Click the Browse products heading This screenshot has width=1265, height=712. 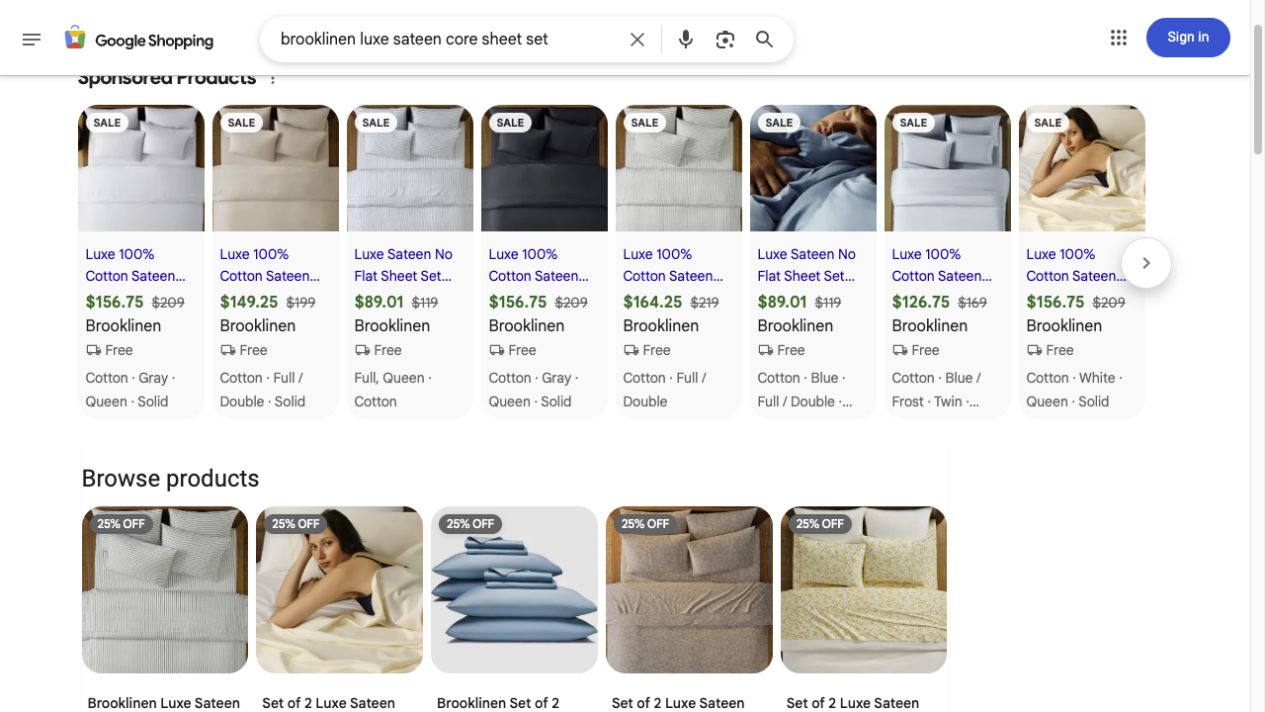click(170, 478)
